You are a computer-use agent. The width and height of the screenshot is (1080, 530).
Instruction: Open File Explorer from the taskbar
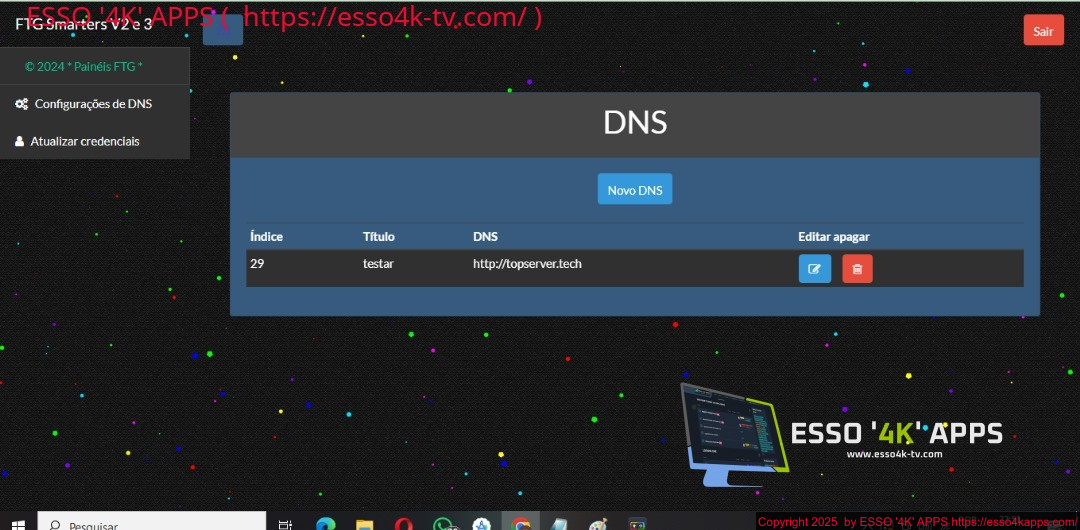(364, 524)
